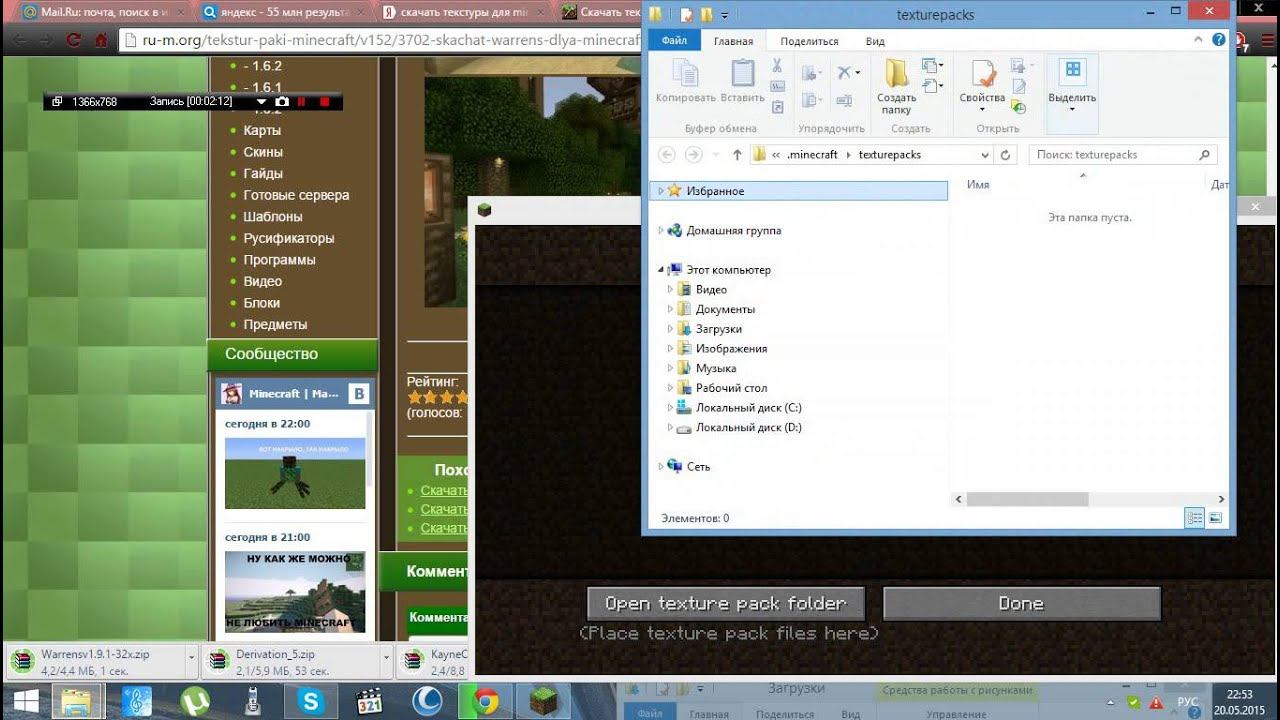Image resolution: width=1280 pixels, height=720 pixels.
Task: Click the Done button in Minecraft
Action: click(1022, 604)
